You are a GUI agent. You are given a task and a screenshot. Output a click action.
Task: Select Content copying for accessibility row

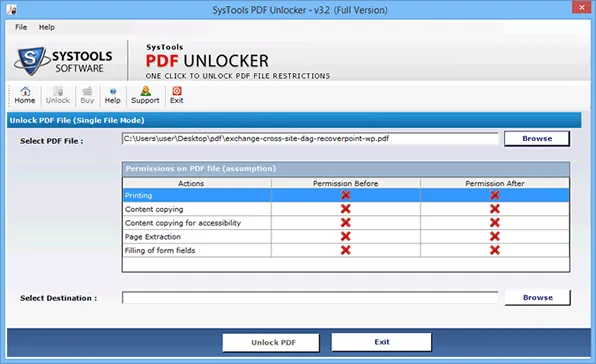(x=346, y=223)
